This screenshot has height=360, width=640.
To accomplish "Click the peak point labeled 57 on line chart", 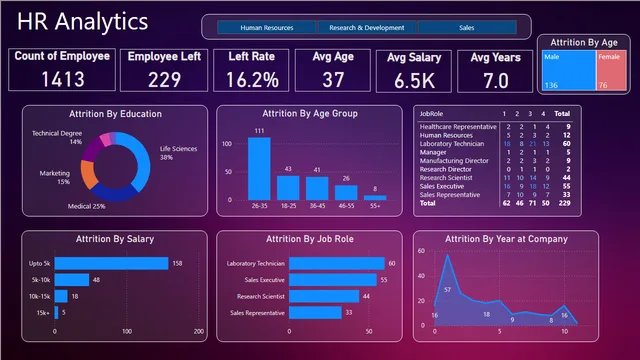I will [x=448, y=256].
